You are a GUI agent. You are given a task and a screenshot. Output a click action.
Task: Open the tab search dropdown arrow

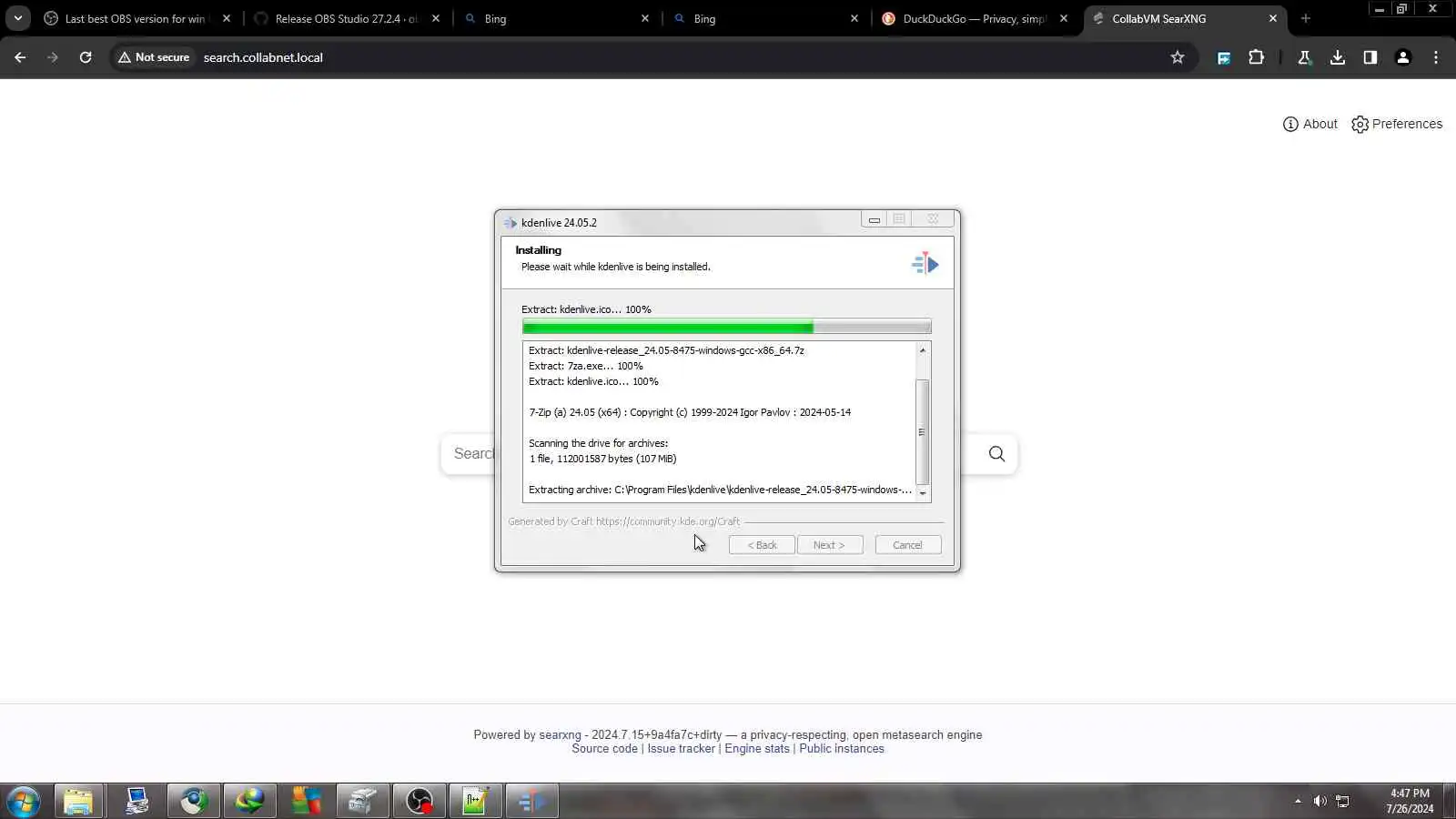[x=17, y=18]
